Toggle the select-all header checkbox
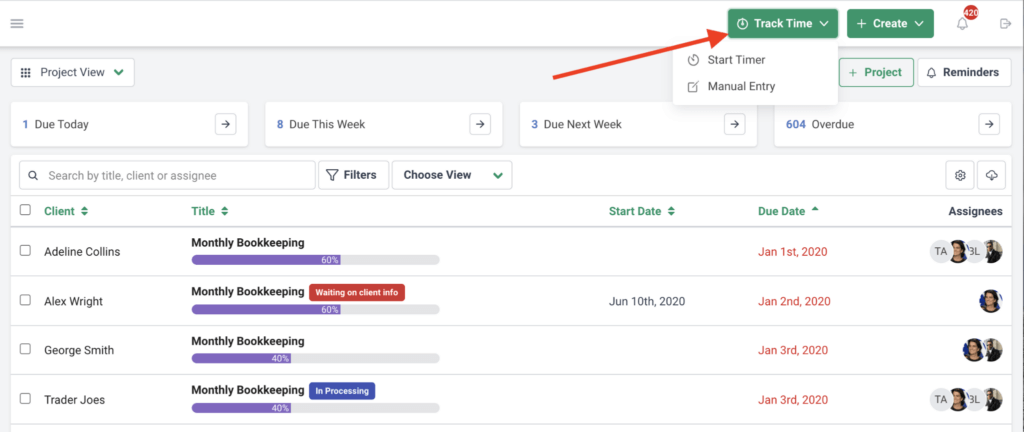 pos(26,210)
